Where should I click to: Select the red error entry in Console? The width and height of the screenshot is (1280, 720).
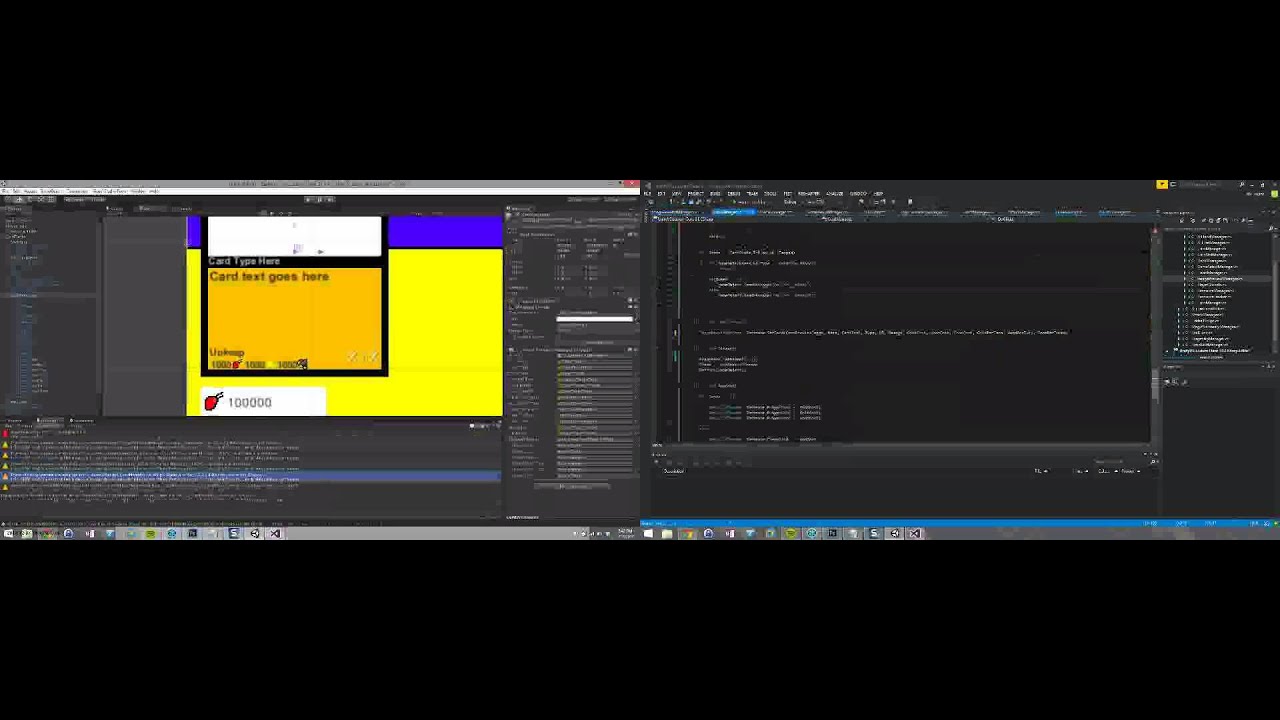pyautogui.click(x=150, y=434)
